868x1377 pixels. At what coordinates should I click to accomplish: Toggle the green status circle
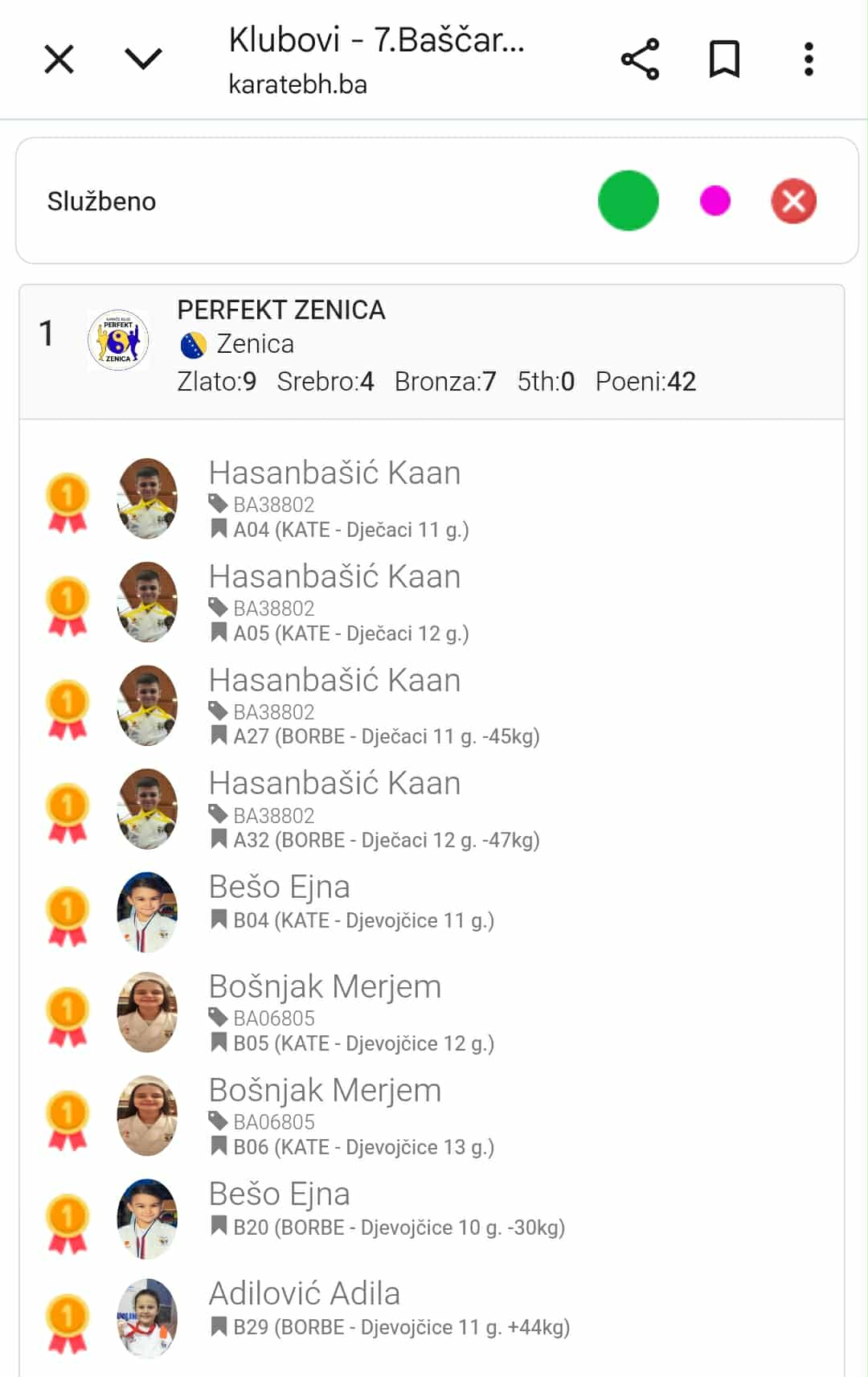pos(628,201)
